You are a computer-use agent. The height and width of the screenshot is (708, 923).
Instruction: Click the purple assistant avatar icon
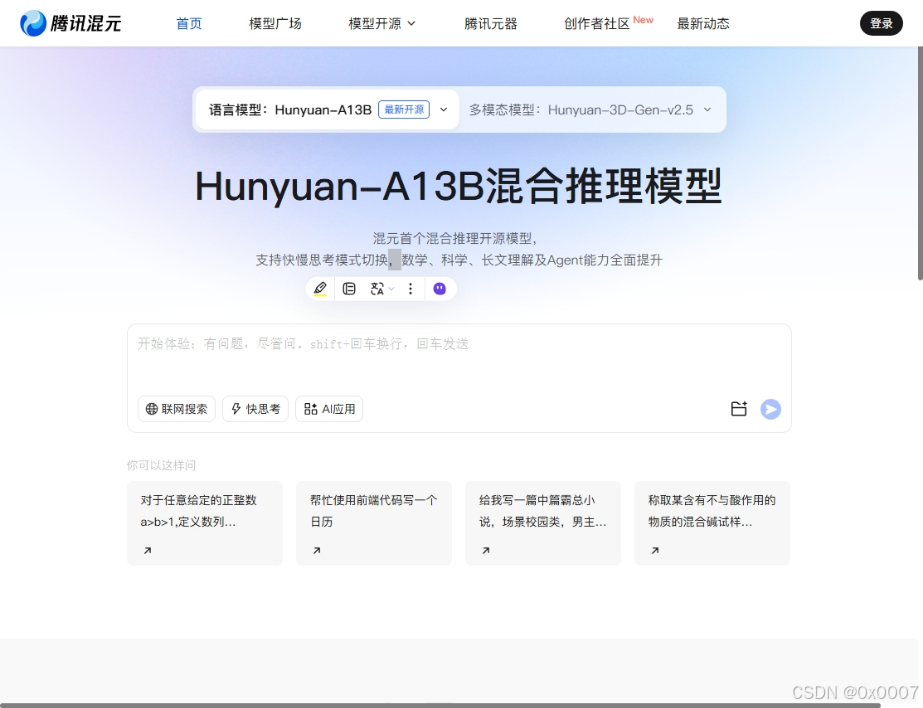click(440, 289)
